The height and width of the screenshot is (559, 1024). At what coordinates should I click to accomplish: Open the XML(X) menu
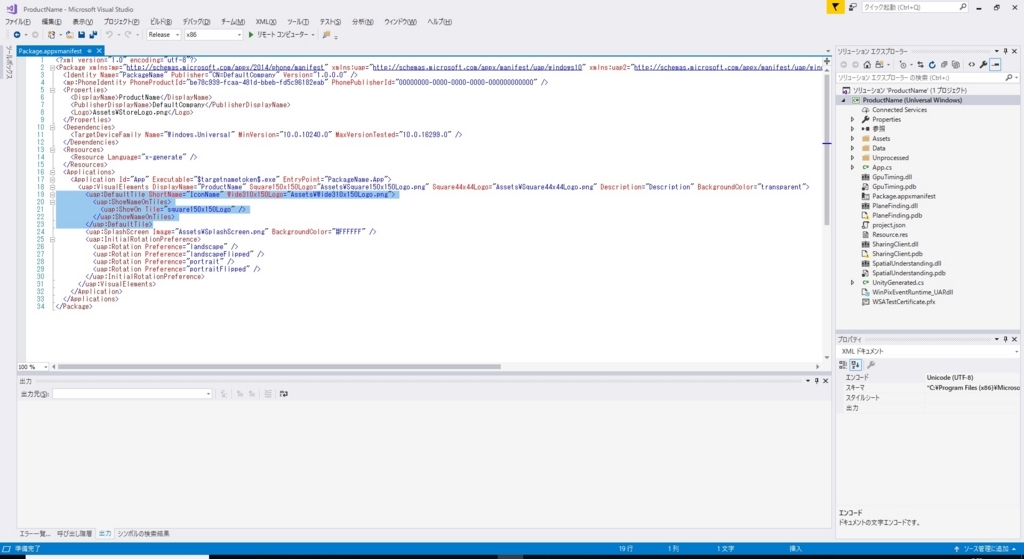point(265,22)
